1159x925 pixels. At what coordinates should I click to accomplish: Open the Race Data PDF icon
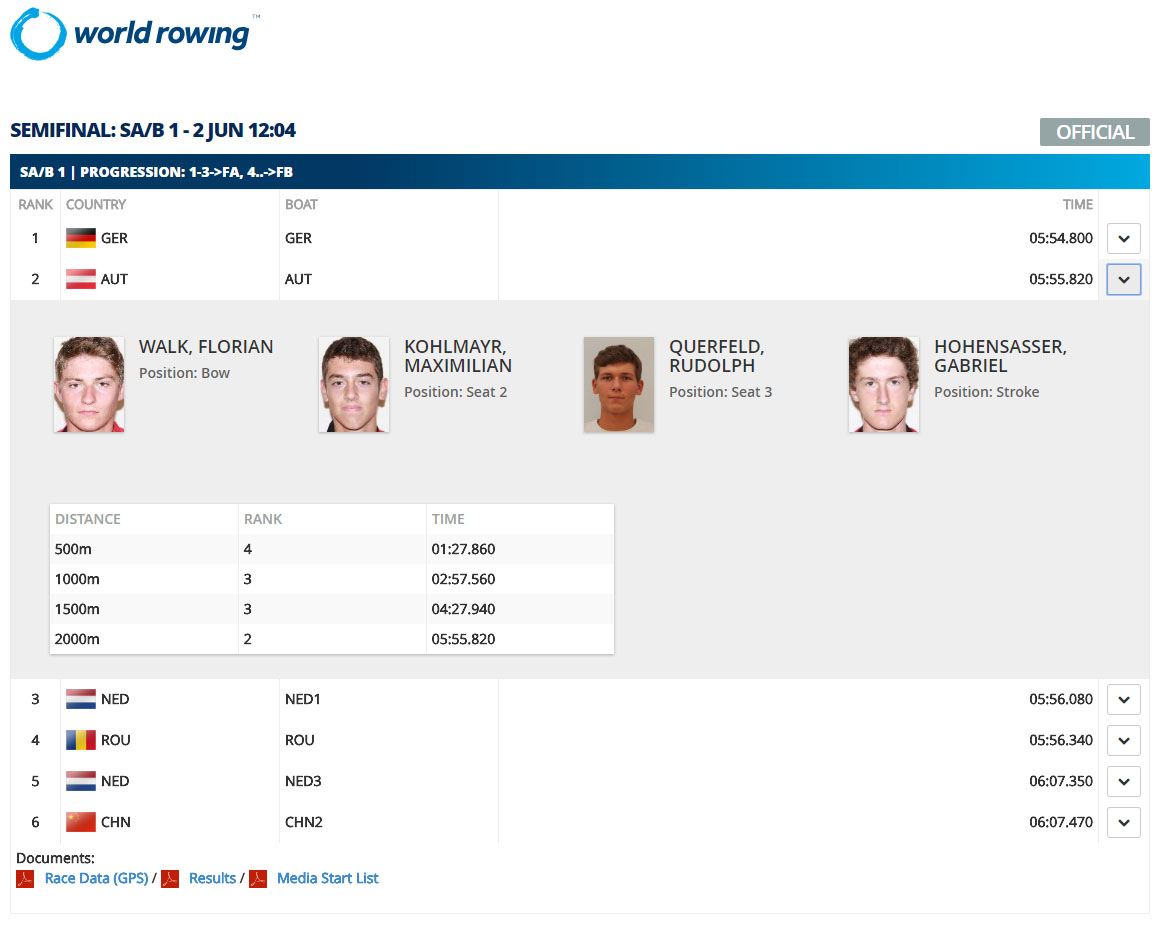[x=24, y=878]
